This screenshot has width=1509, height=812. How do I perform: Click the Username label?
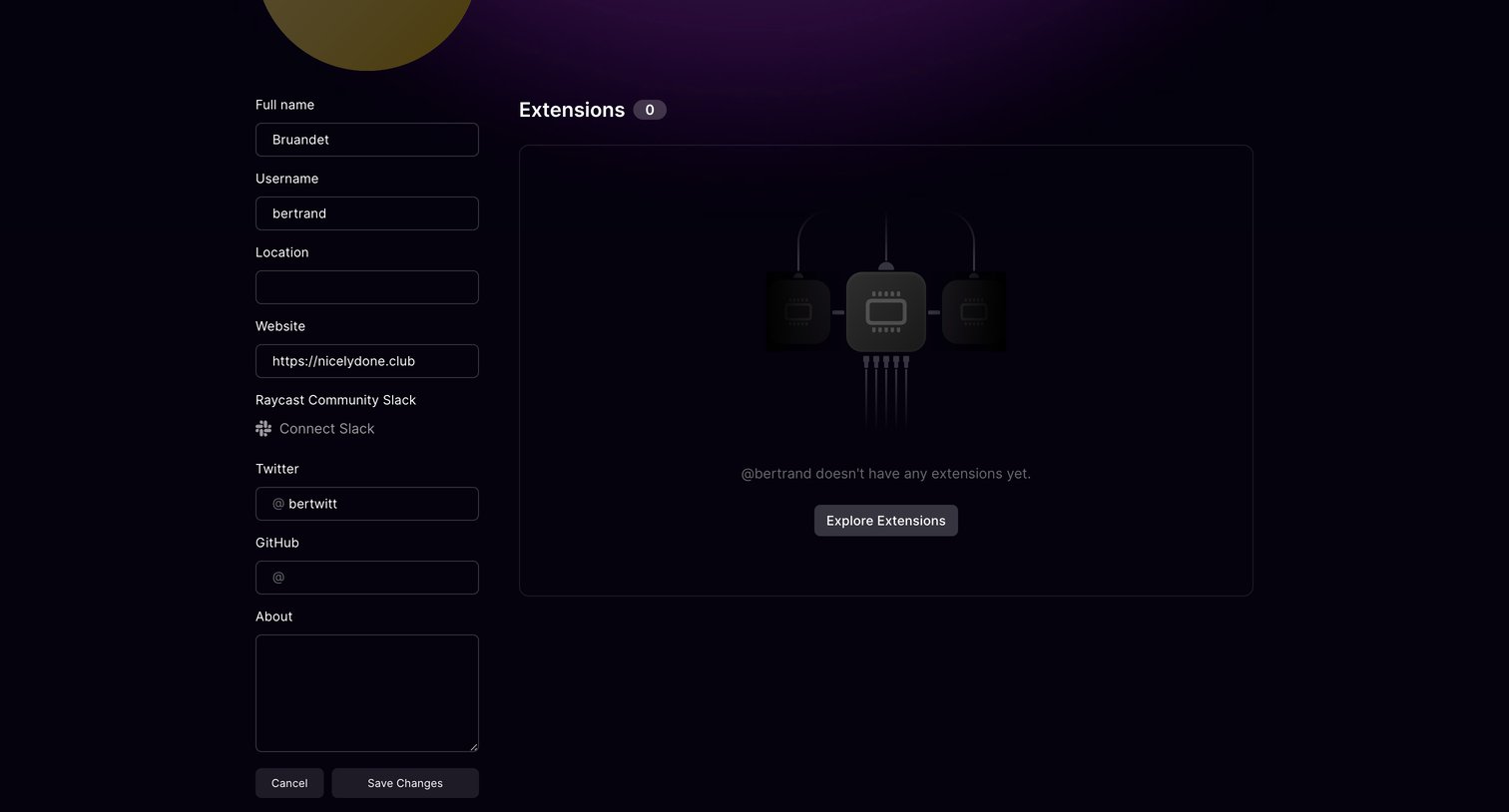coord(287,179)
